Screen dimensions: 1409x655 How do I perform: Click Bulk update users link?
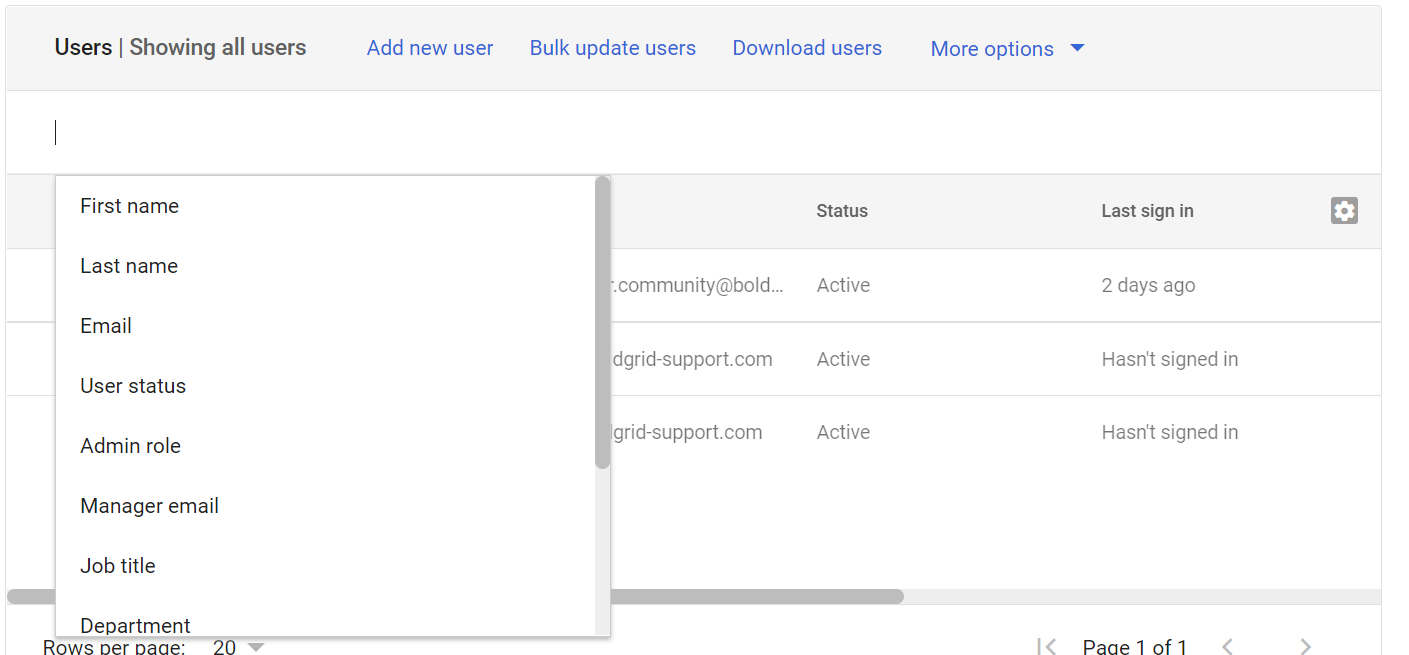[613, 48]
